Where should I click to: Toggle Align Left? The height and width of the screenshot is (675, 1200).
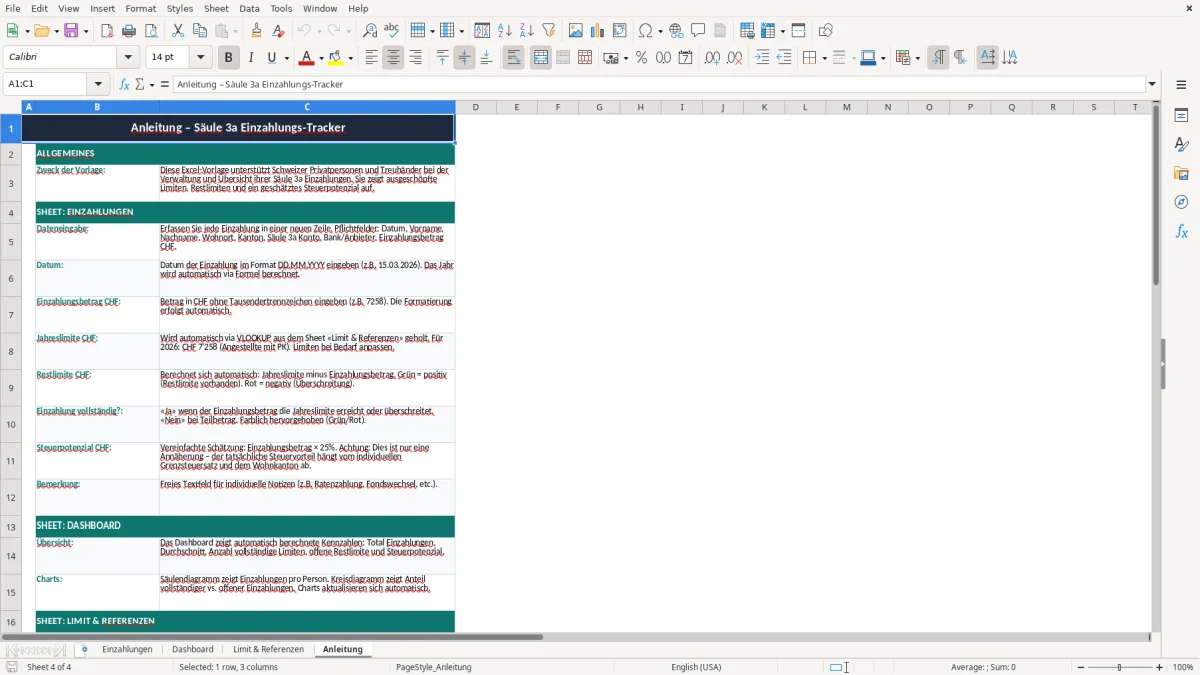click(x=371, y=58)
